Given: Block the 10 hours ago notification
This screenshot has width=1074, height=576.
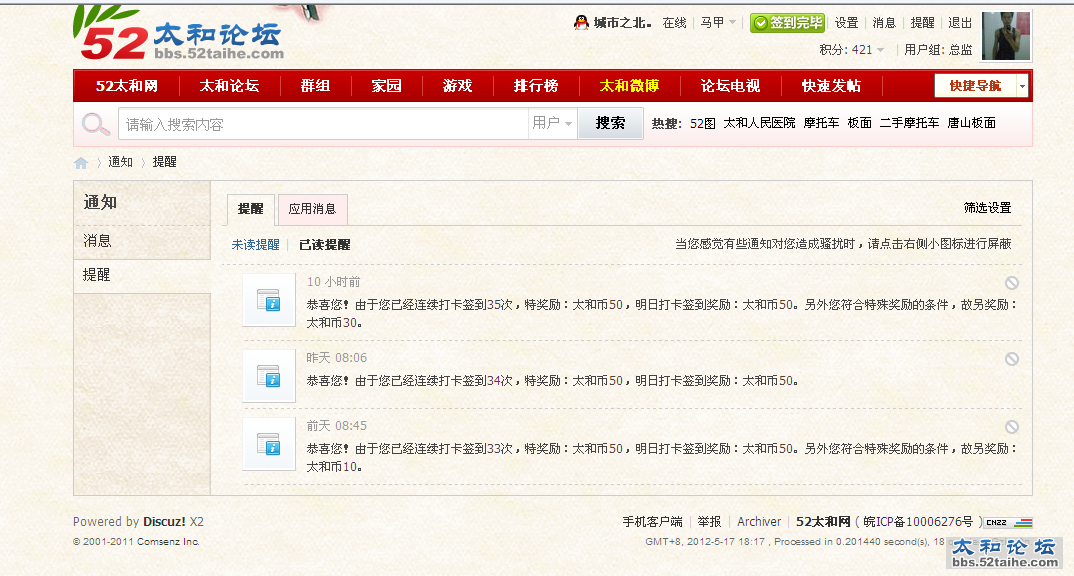Looking at the screenshot, I should pos(1011,283).
